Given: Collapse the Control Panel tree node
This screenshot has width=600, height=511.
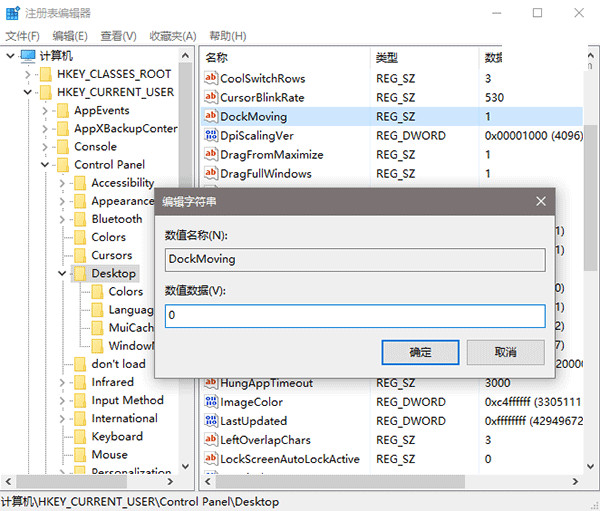Looking at the screenshot, I should pyautogui.click(x=46, y=165).
